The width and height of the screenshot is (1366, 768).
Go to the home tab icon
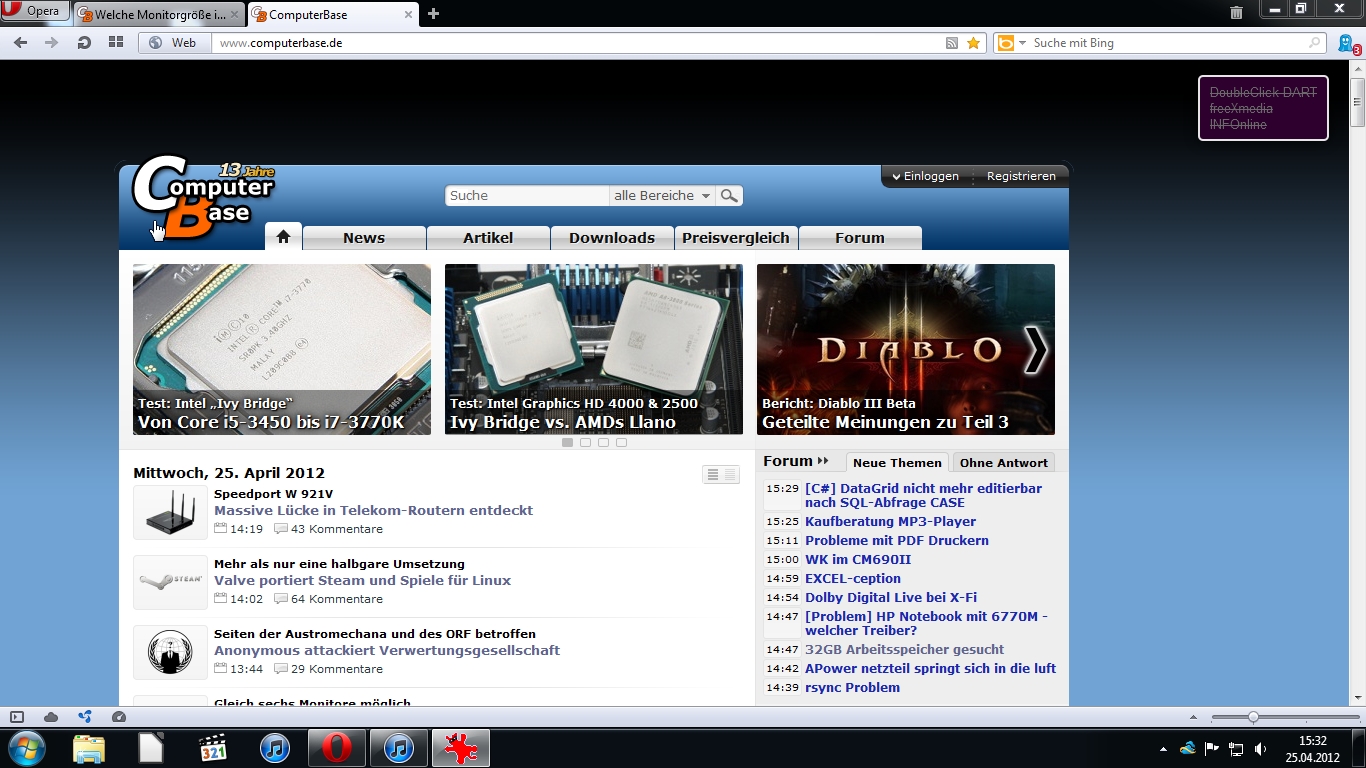(283, 237)
